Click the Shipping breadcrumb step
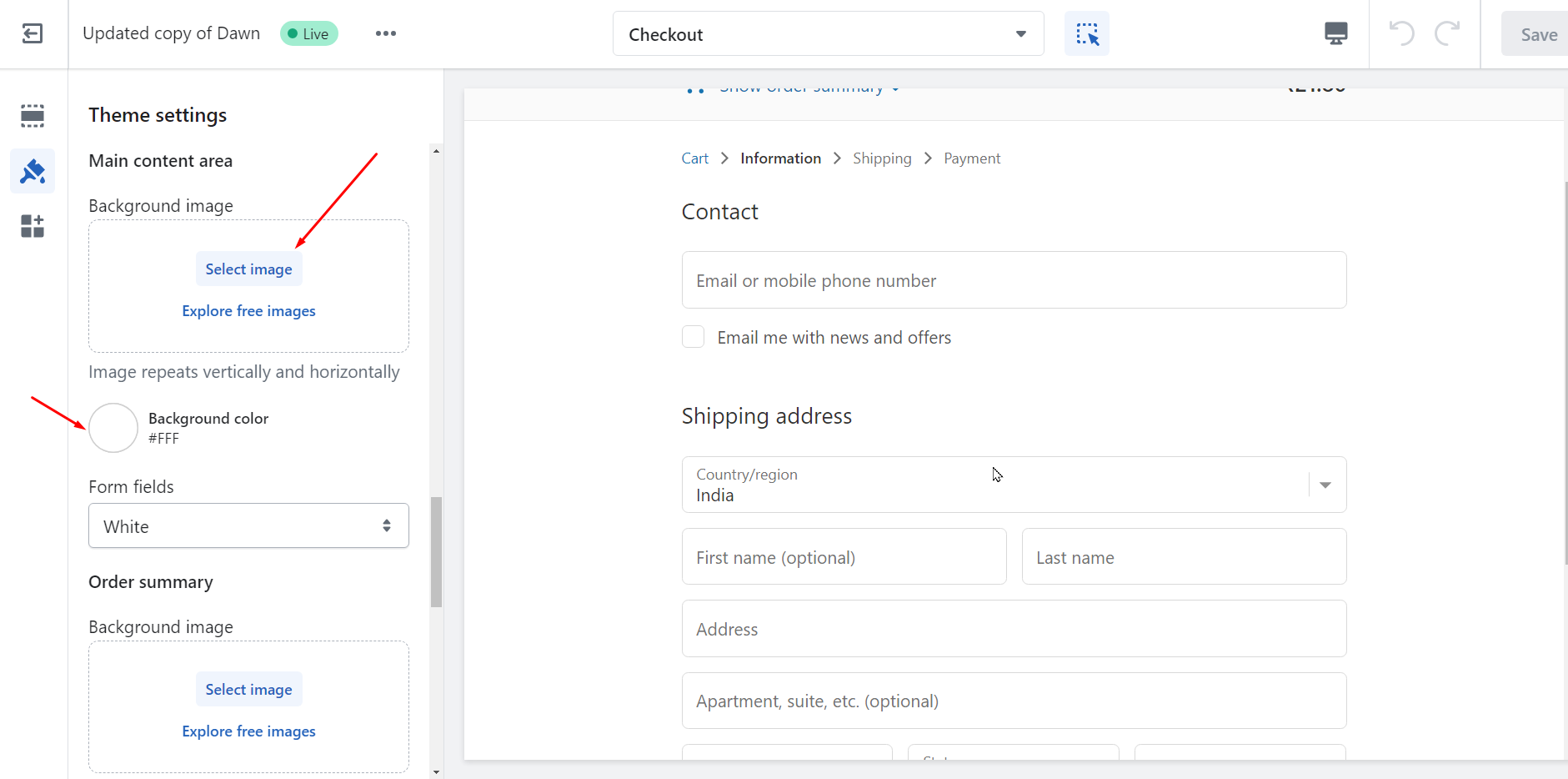Image resolution: width=1568 pixels, height=779 pixels. coord(881,158)
